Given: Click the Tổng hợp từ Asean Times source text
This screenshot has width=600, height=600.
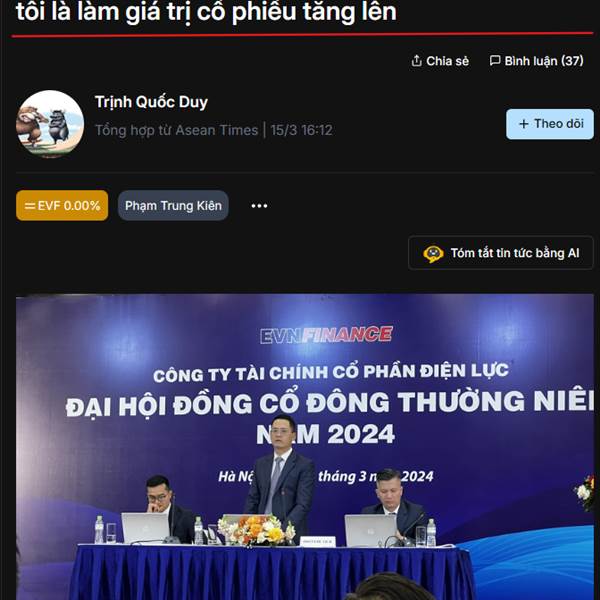Looking at the screenshot, I should coord(176,130).
